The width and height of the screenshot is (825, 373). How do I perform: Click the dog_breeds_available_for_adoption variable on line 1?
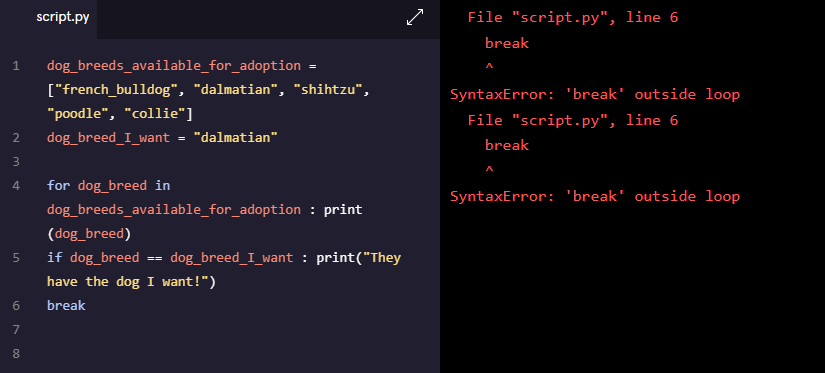[x=174, y=66]
